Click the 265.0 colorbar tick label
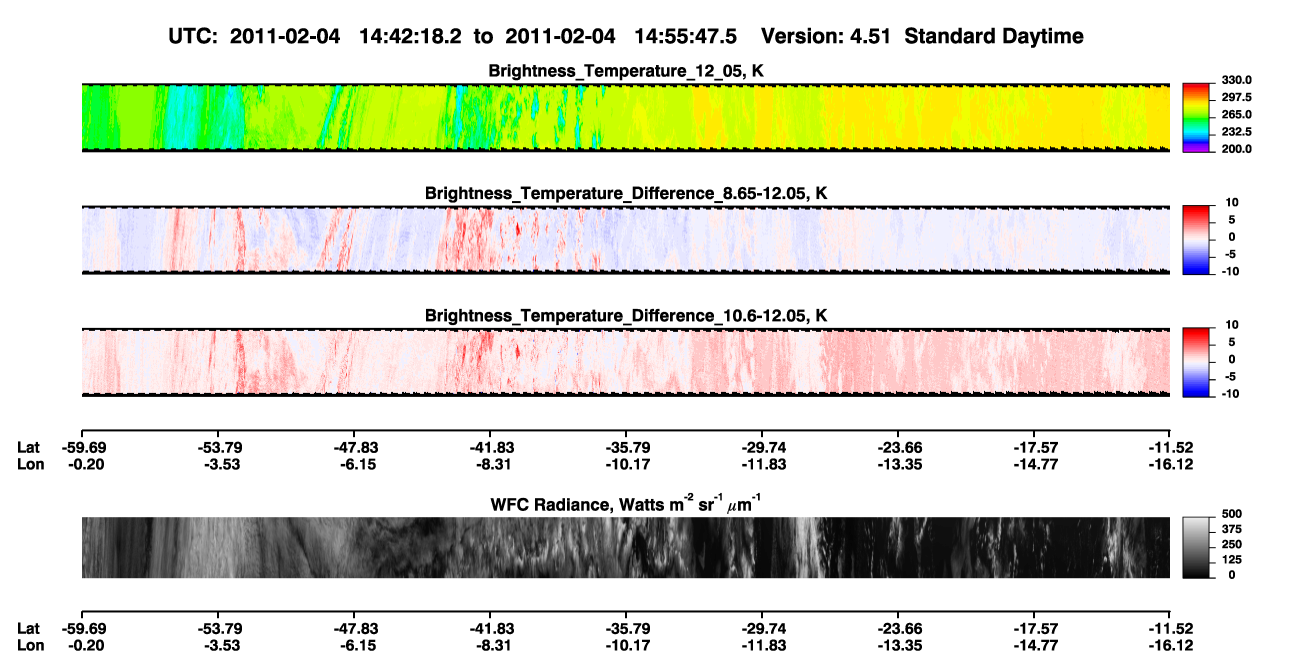The width and height of the screenshot is (1300, 667). coord(1237,115)
